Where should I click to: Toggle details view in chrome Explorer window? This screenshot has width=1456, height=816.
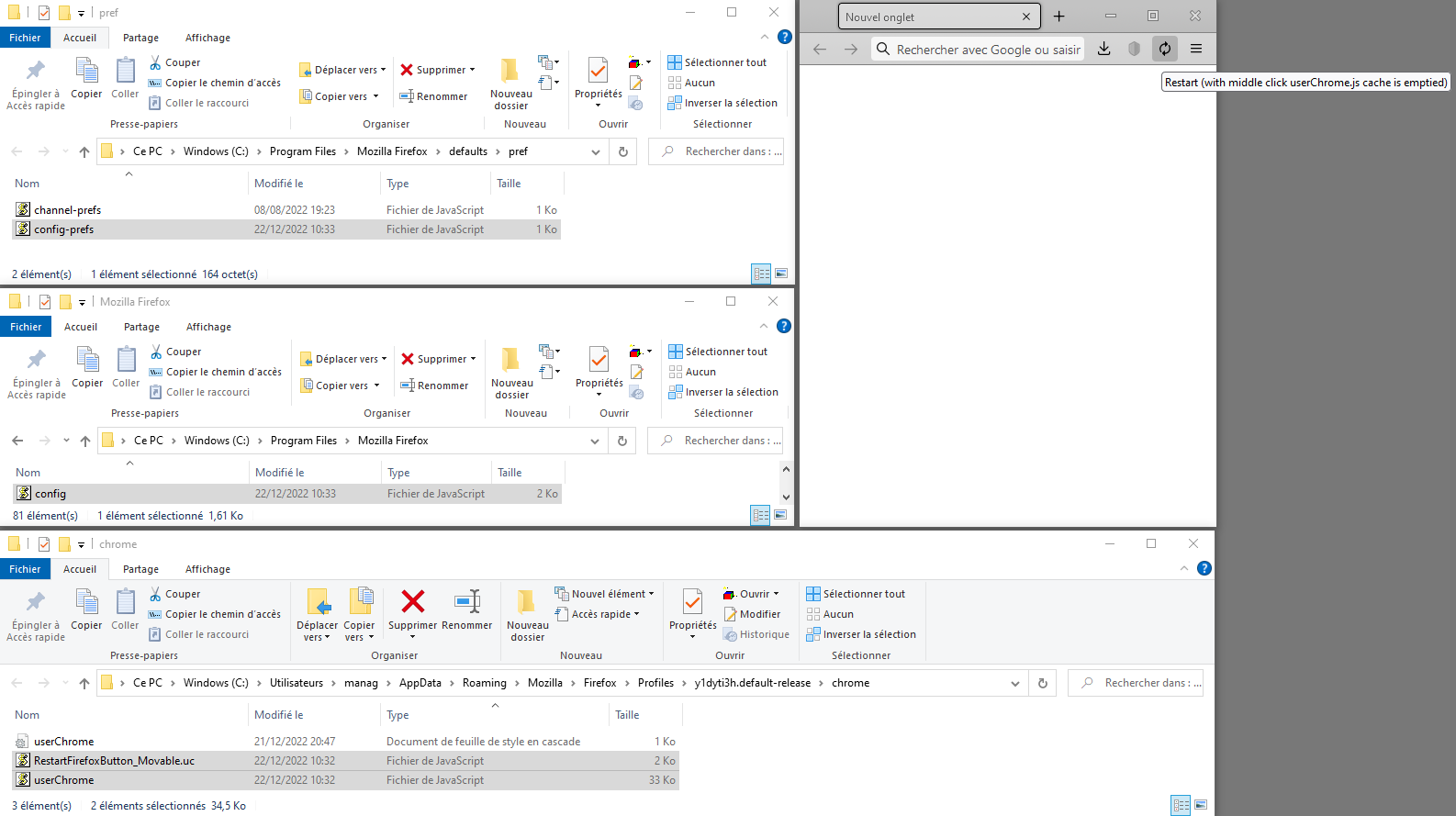(x=1181, y=805)
